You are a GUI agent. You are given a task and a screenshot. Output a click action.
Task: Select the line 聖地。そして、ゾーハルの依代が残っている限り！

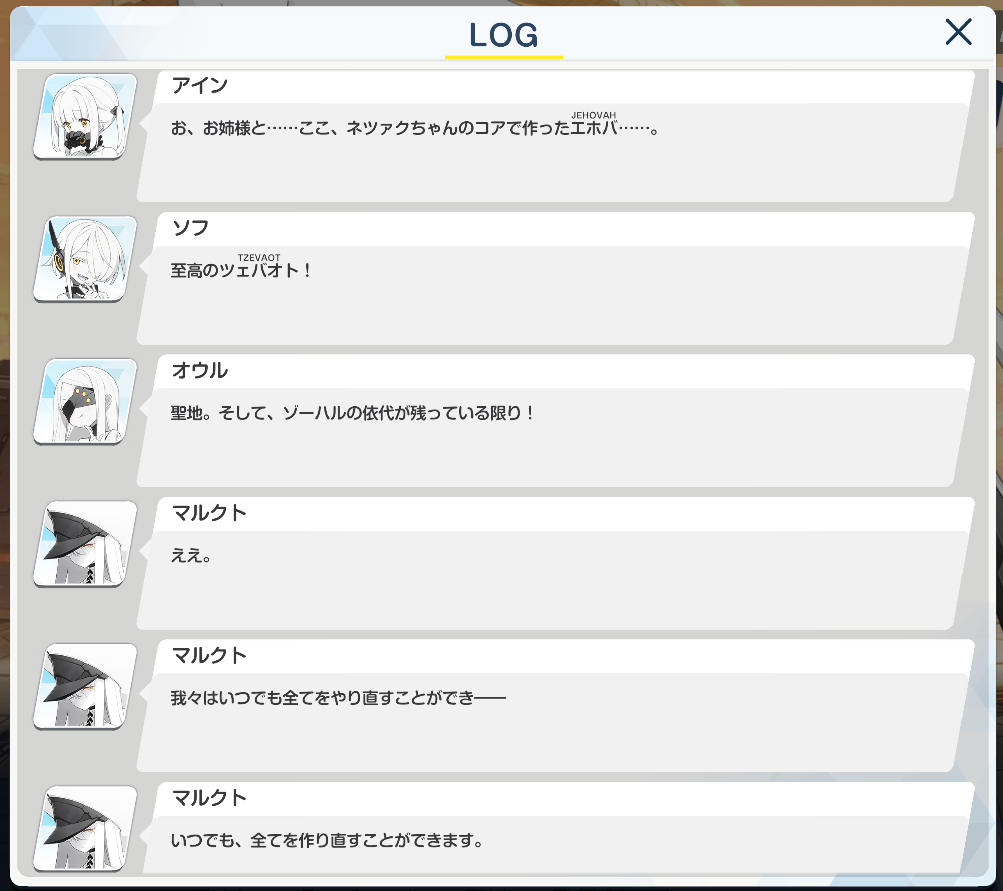[352, 413]
